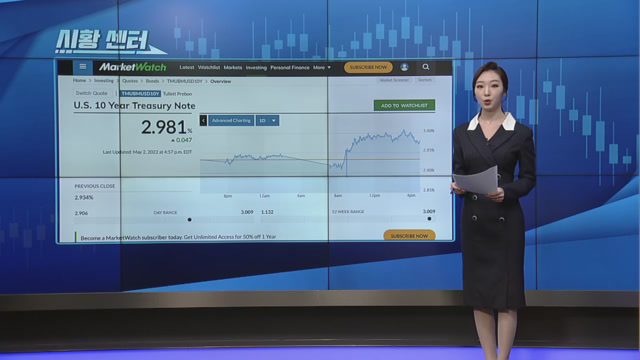Expand the More menu dropdown
The width and height of the screenshot is (640, 360).
point(322,67)
